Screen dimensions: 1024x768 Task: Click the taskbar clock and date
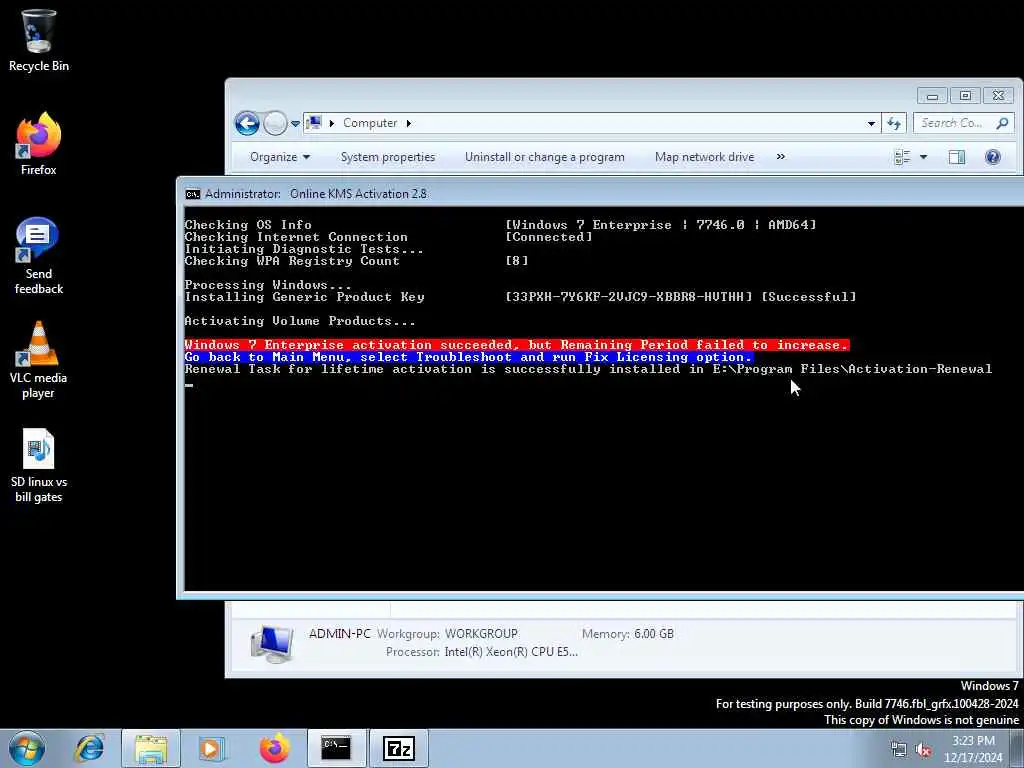(973, 749)
